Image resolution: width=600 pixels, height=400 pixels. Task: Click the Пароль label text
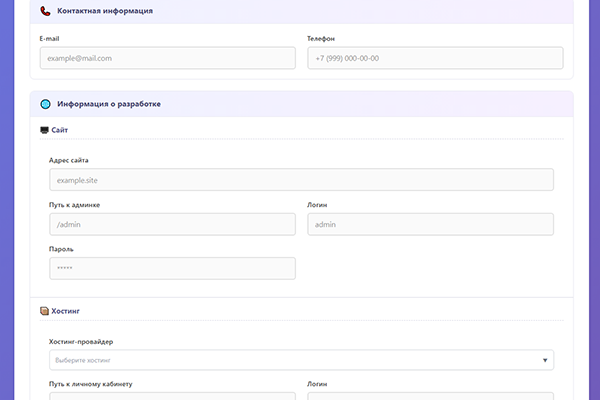61,249
